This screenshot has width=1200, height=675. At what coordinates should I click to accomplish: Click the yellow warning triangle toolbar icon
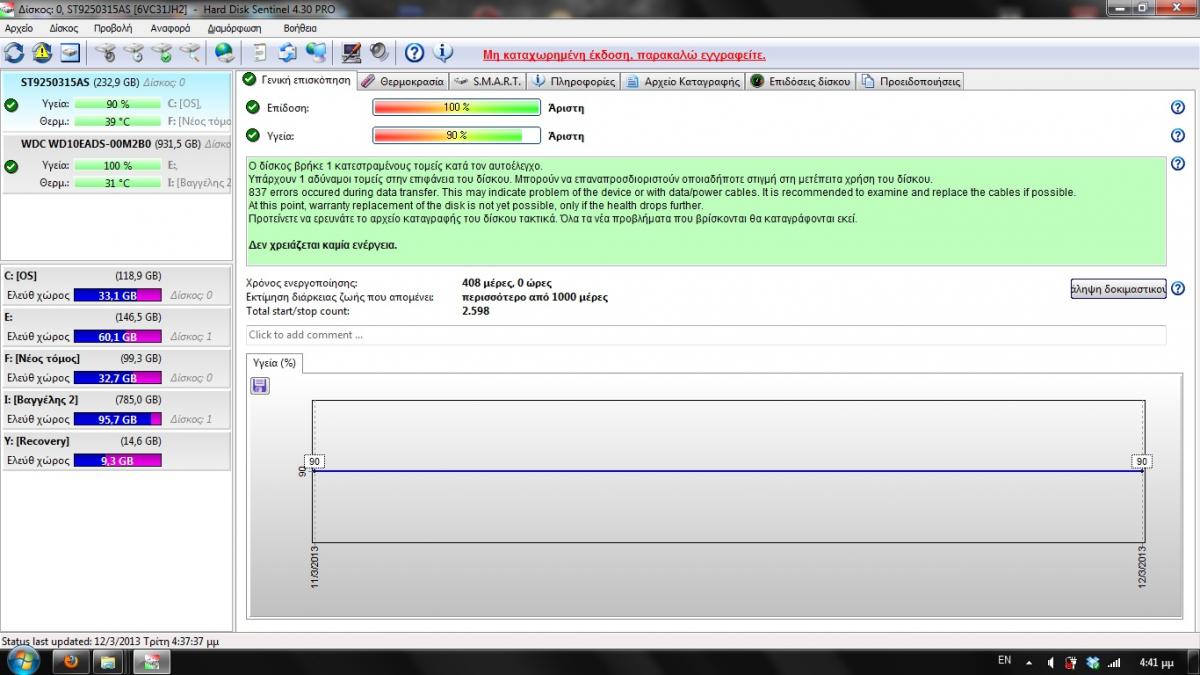click(x=41, y=52)
